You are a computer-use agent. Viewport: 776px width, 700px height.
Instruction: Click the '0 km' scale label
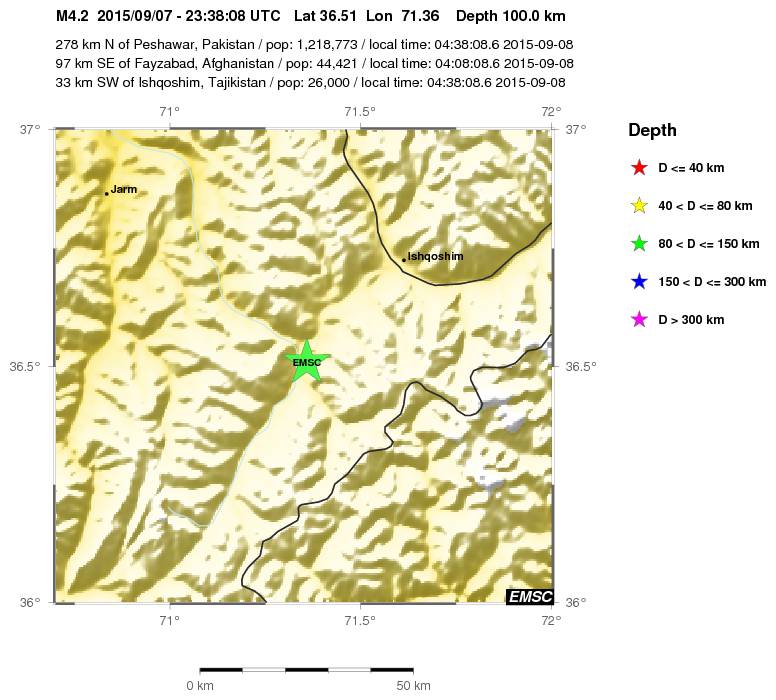(x=200, y=686)
